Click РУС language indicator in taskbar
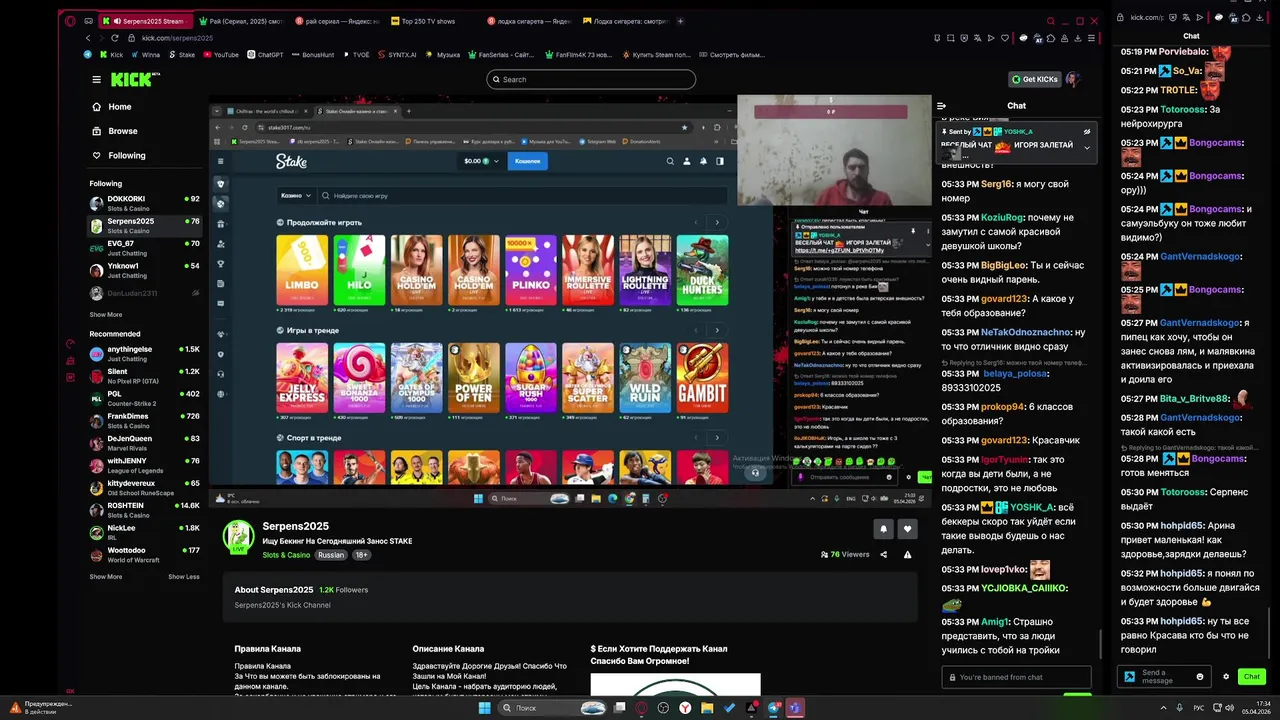This screenshot has height=720, width=1280. pos(1198,708)
